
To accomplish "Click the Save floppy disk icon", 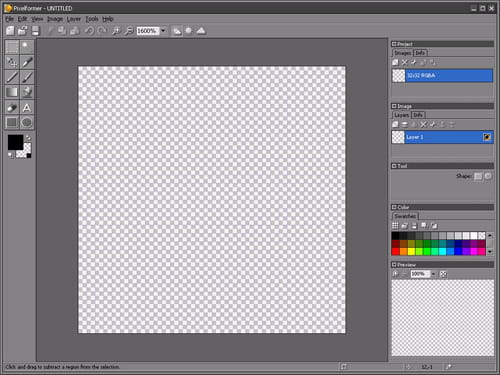I will (35, 31).
